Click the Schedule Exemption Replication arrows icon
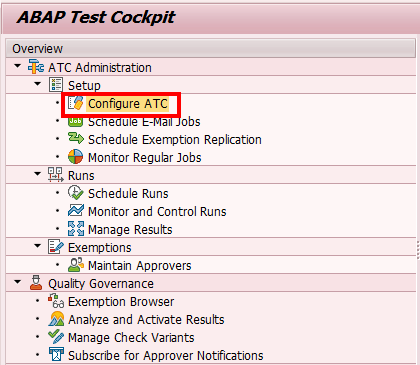Viewport: 420px width, 365px height. tap(76, 138)
